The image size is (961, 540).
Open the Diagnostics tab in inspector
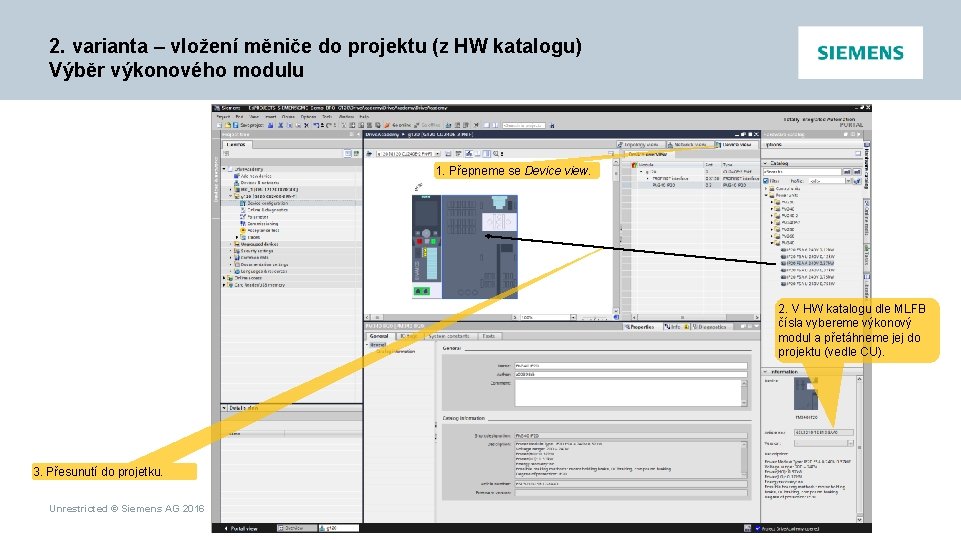coord(710,327)
